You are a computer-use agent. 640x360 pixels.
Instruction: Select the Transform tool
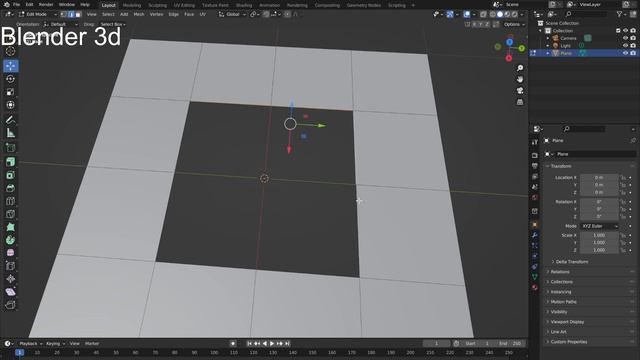pos(11,105)
